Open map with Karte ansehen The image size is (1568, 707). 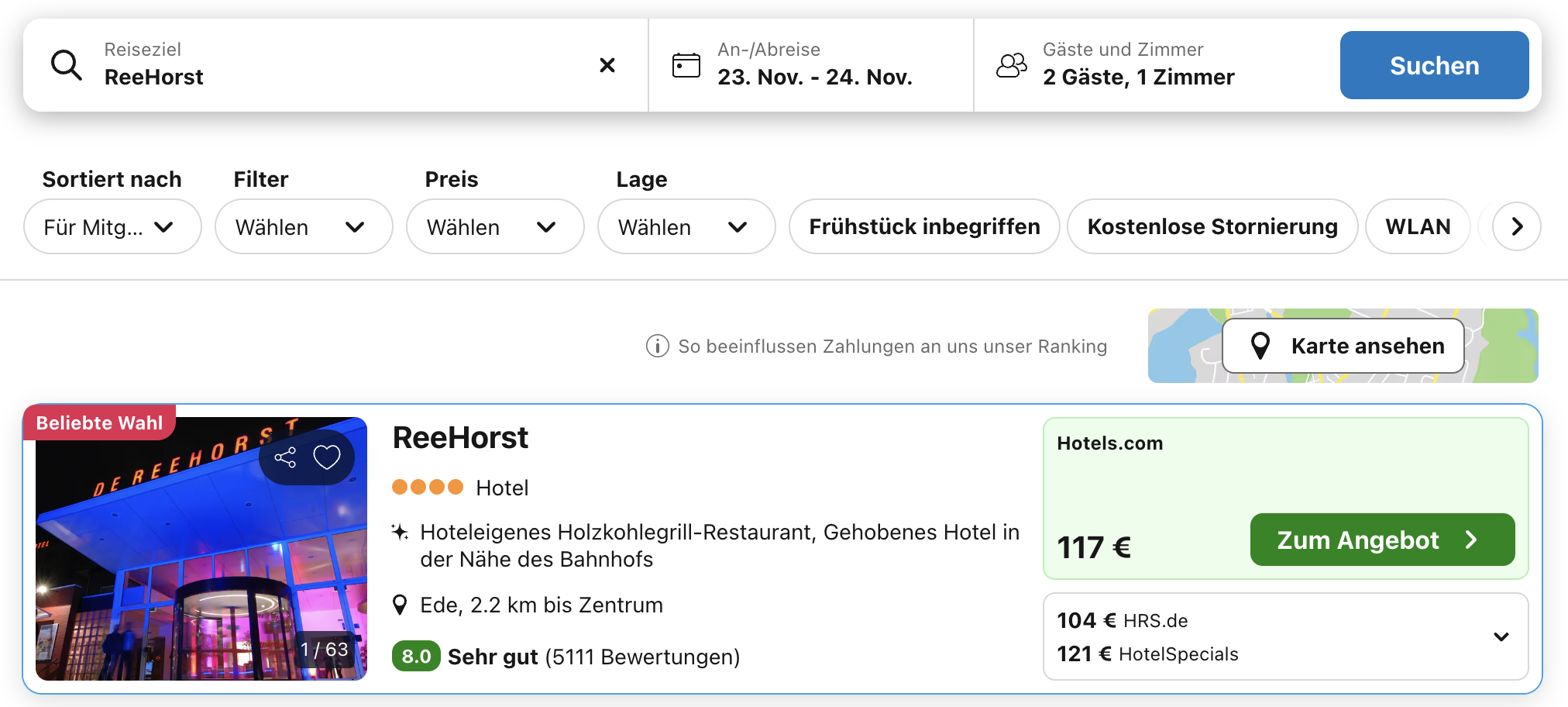1343,346
